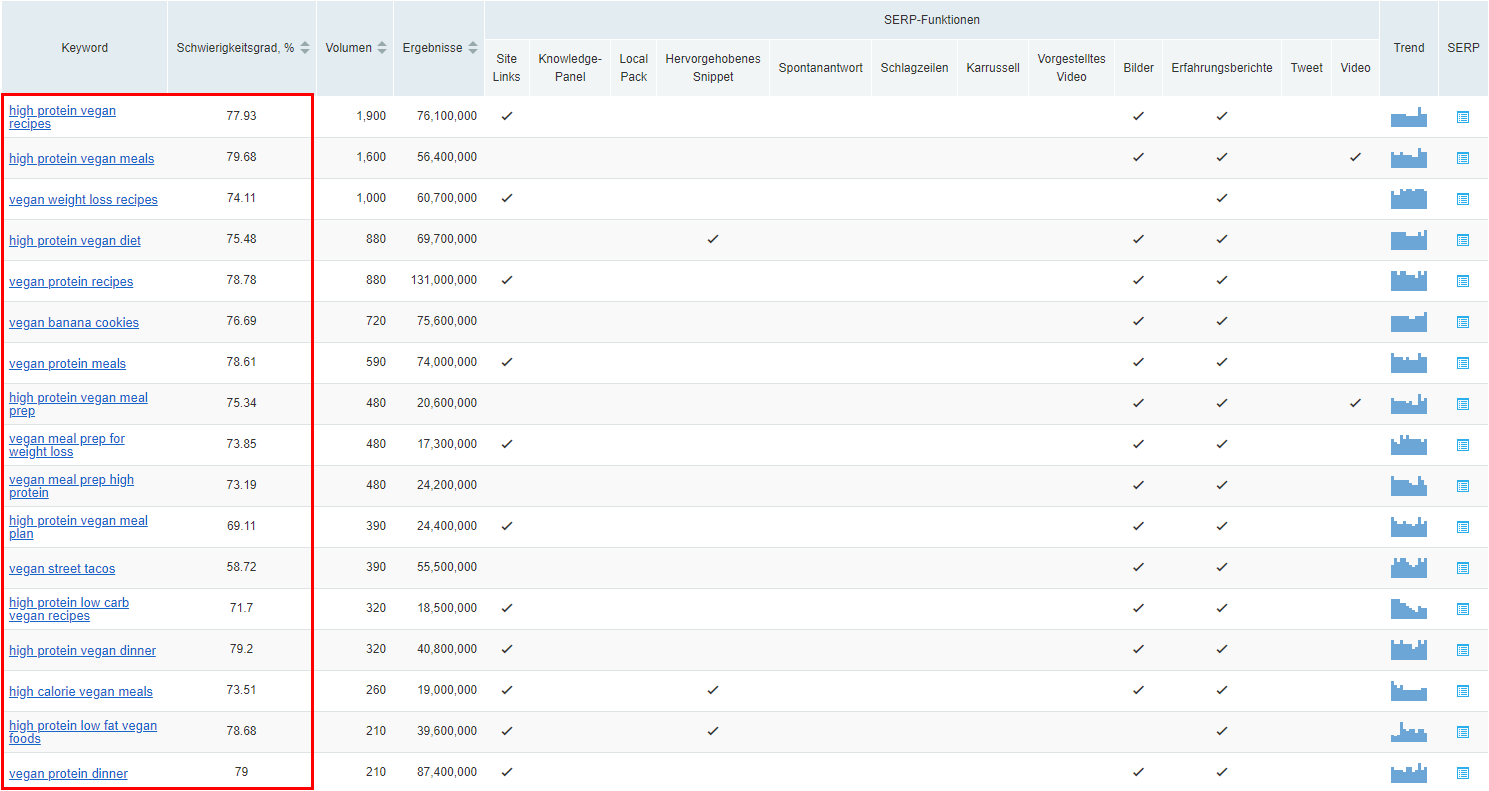Click the Hervorgehobenes Snippet checkmark for "high protein vegan diet"
The height and width of the screenshot is (791, 1489).
712,239
